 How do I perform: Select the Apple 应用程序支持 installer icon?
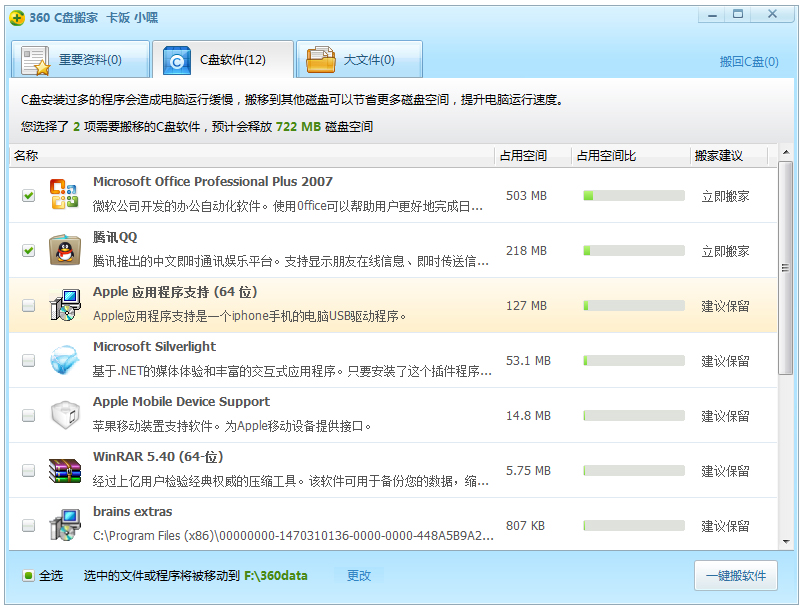pyautogui.click(x=64, y=305)
